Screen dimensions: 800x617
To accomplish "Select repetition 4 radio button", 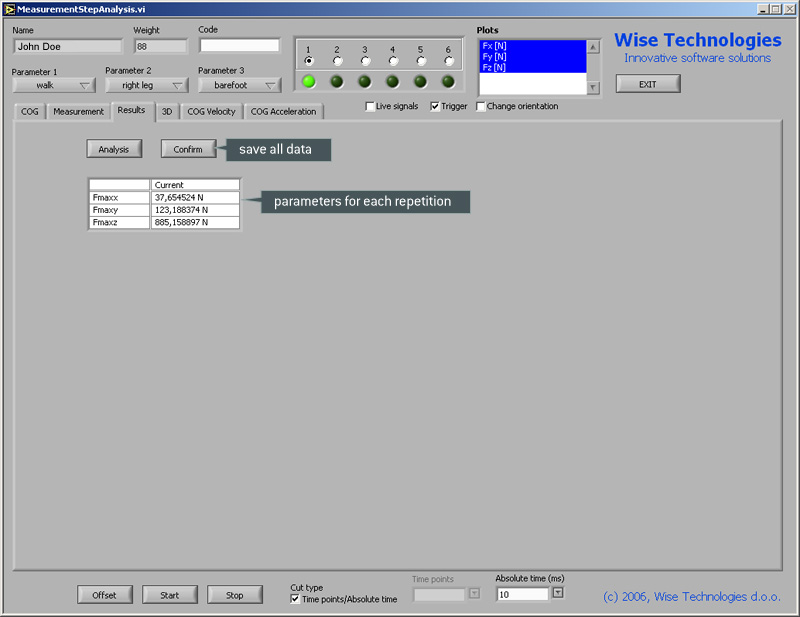I will tap(393, 61).
